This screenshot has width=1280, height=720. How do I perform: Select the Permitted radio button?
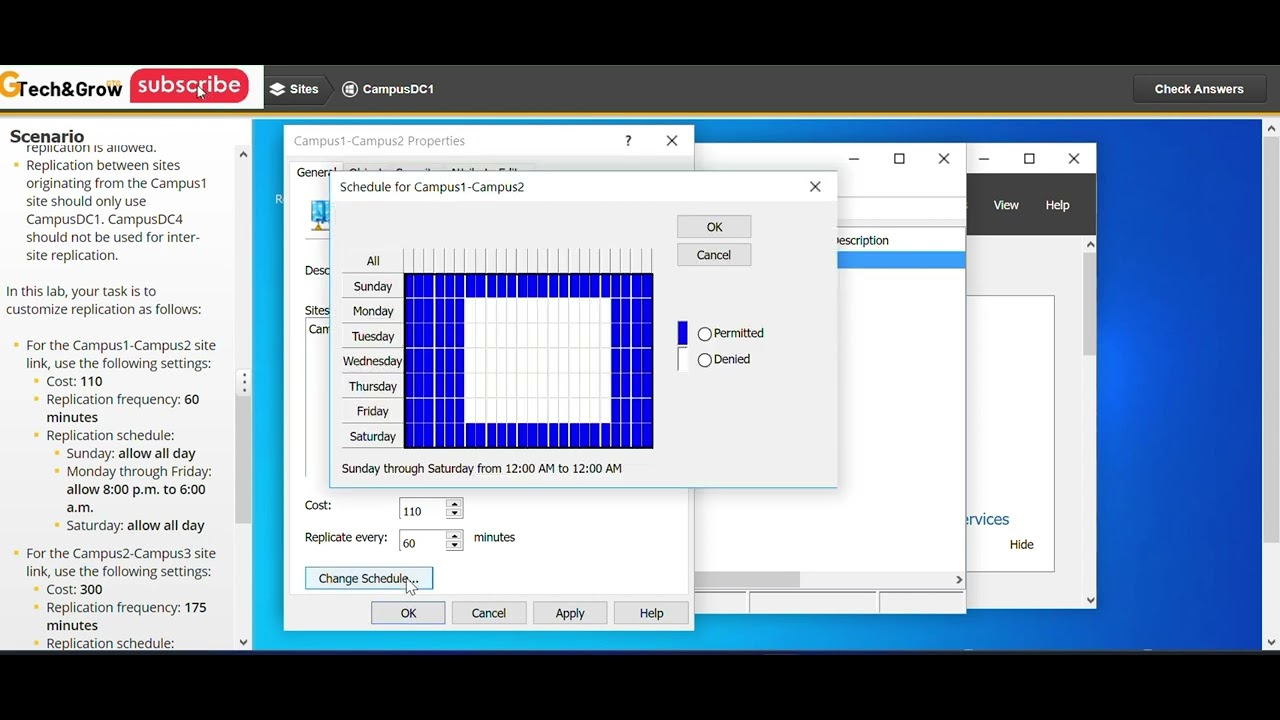pos(705,334)
